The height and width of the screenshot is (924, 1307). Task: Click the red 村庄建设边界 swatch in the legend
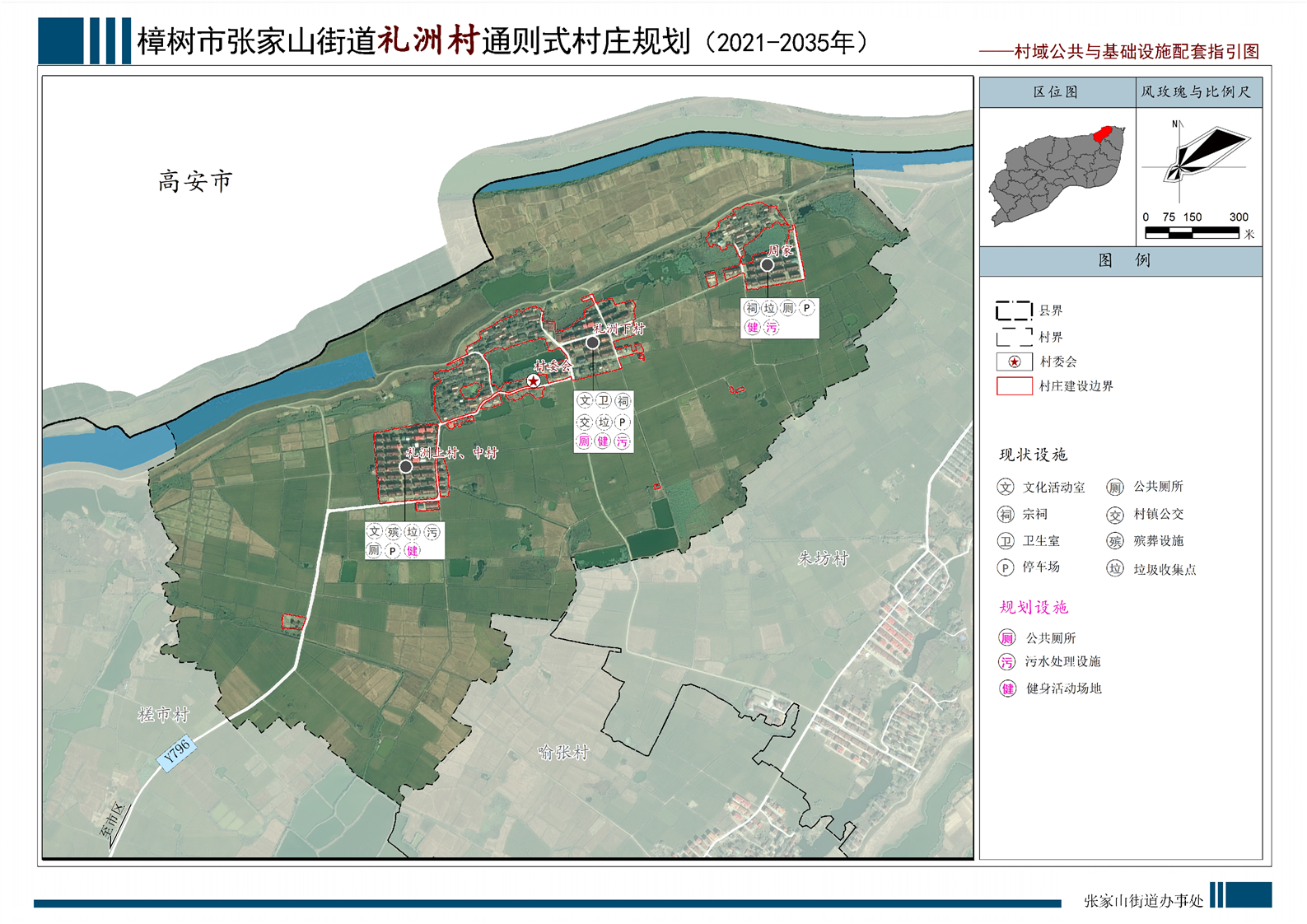tap(1014, 386)
